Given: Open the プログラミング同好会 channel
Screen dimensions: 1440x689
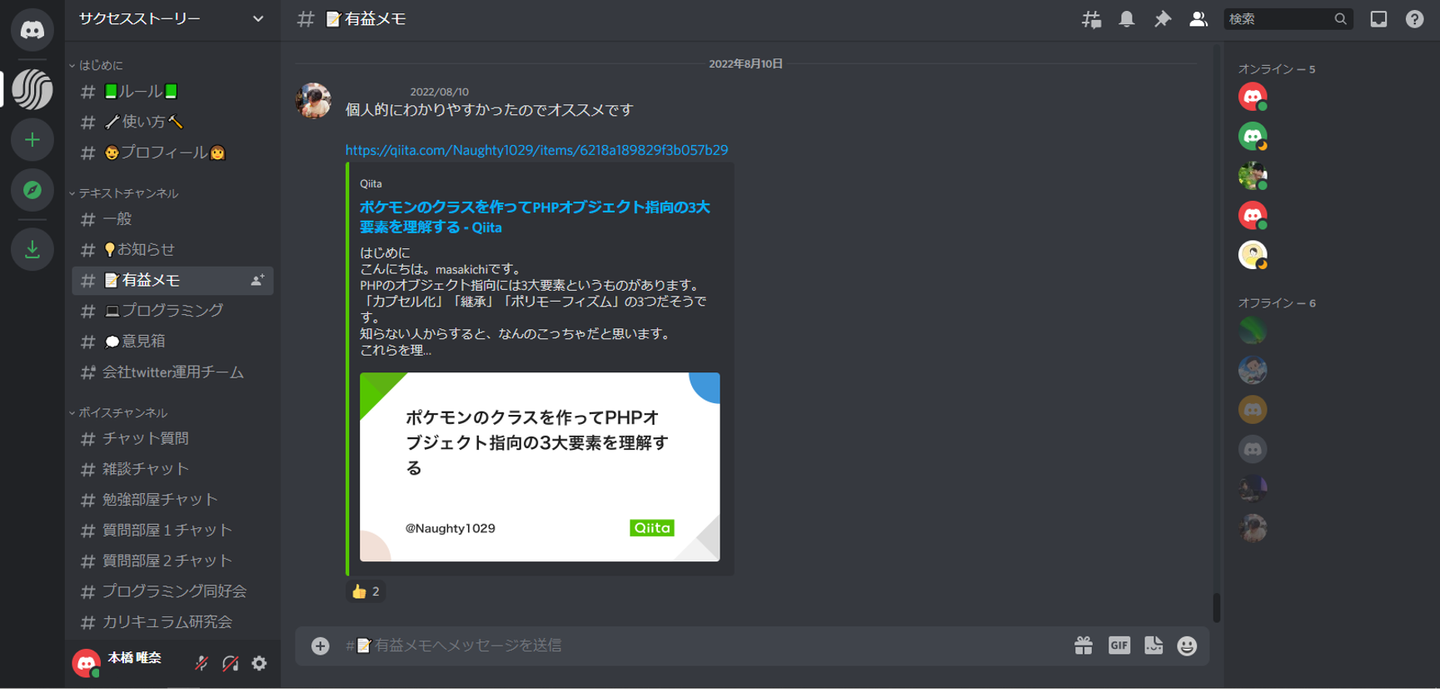Looking at the screenshot, I should 172,592.
